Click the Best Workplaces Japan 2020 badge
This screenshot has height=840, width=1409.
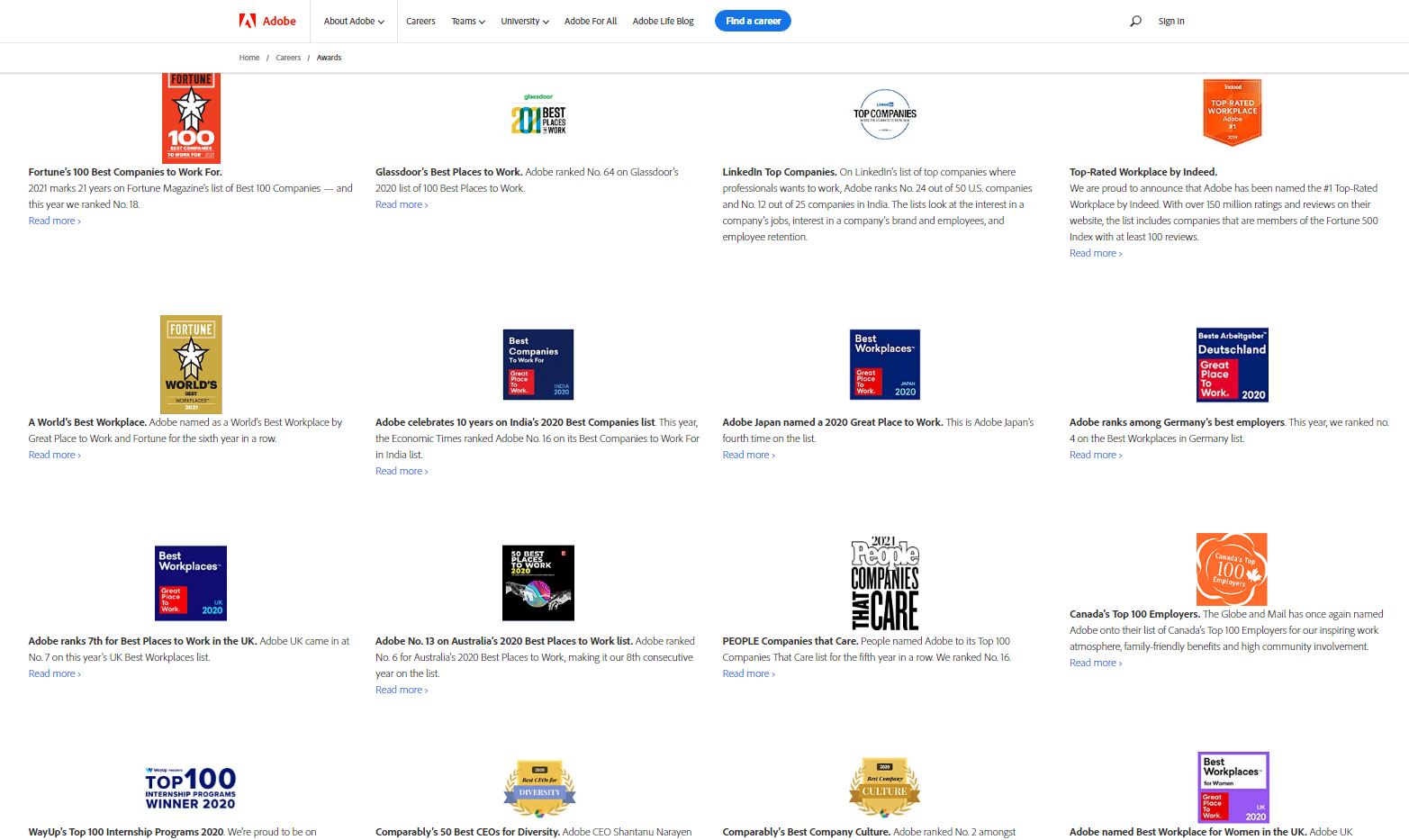(x=885, y=365)
